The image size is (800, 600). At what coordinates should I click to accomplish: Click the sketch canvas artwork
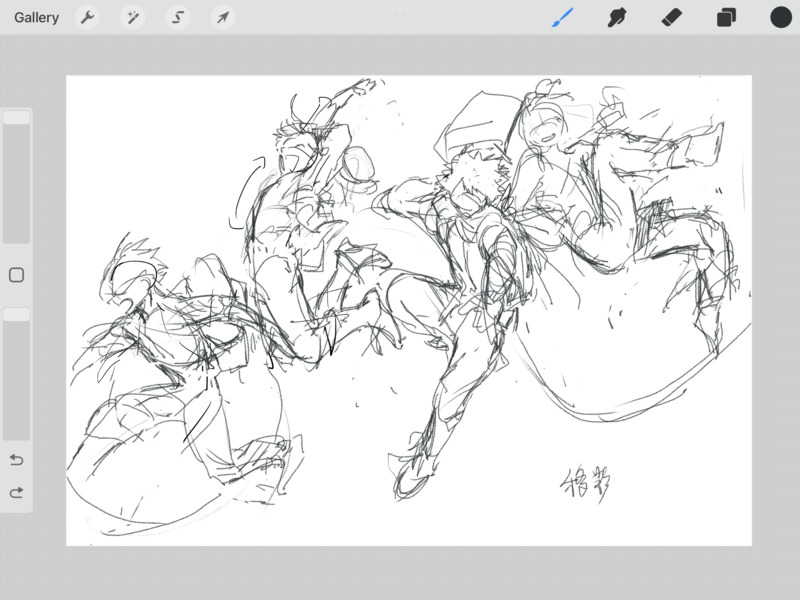409,310
